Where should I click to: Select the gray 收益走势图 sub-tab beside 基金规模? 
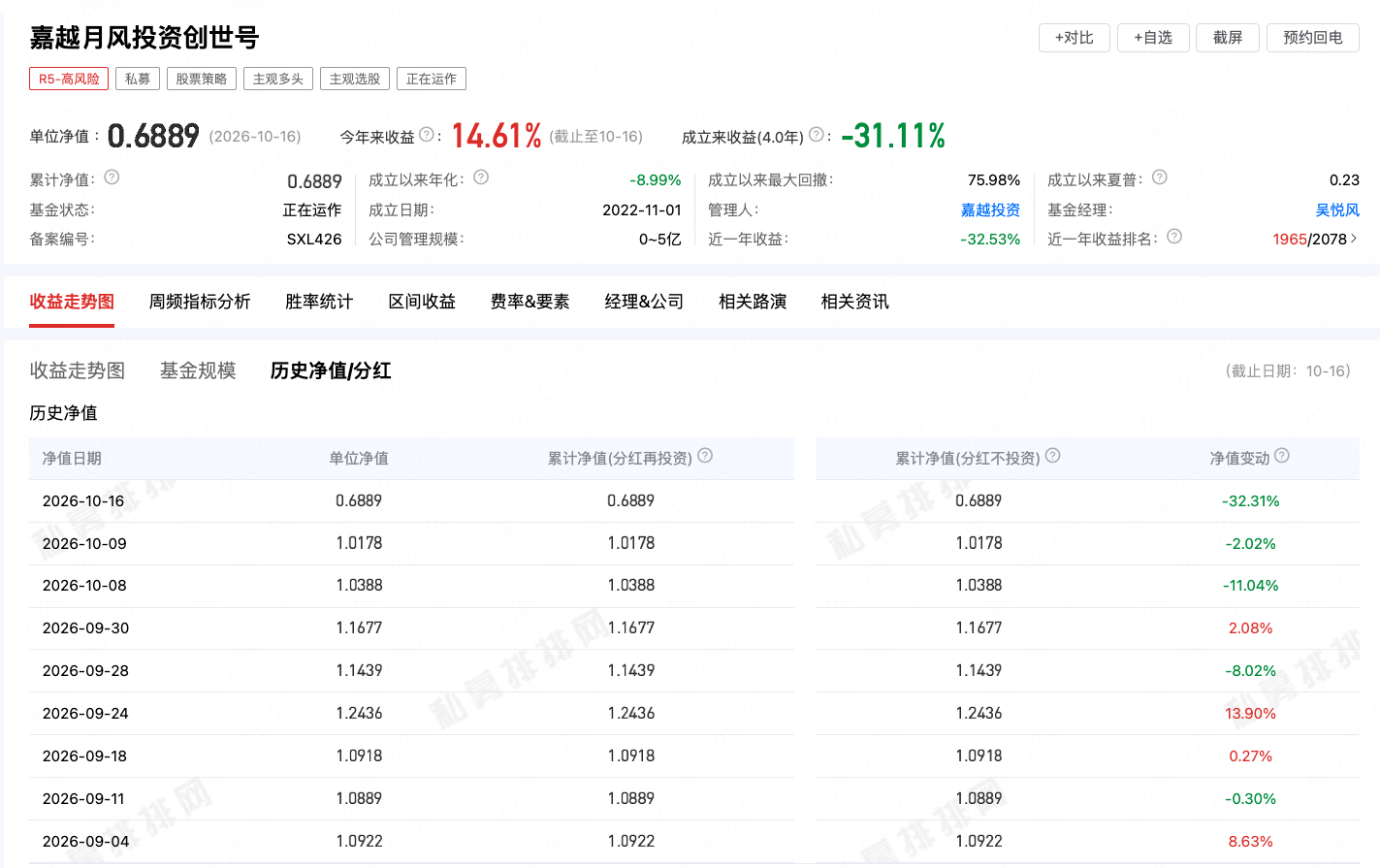78,370
